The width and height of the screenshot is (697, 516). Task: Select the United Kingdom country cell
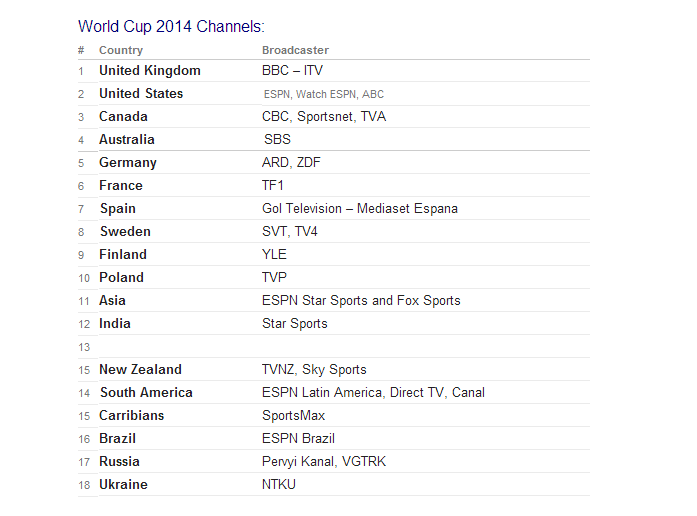coord(150,71)
